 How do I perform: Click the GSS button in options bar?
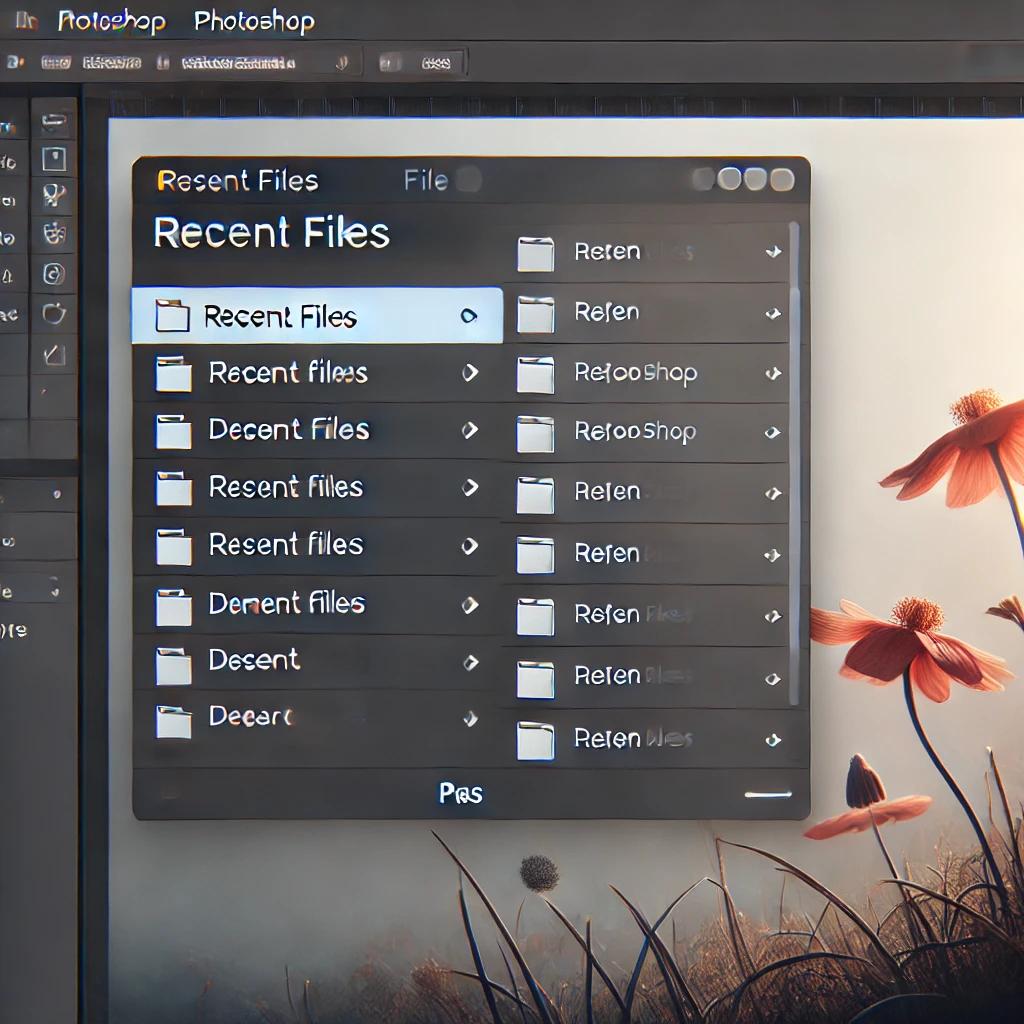click(x=436, y=63)
